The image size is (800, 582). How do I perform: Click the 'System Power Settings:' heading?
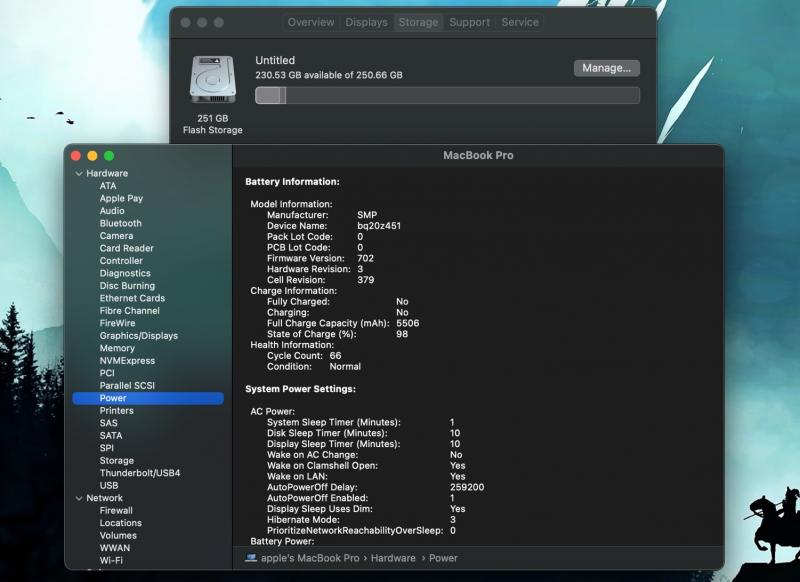[301, 389]
